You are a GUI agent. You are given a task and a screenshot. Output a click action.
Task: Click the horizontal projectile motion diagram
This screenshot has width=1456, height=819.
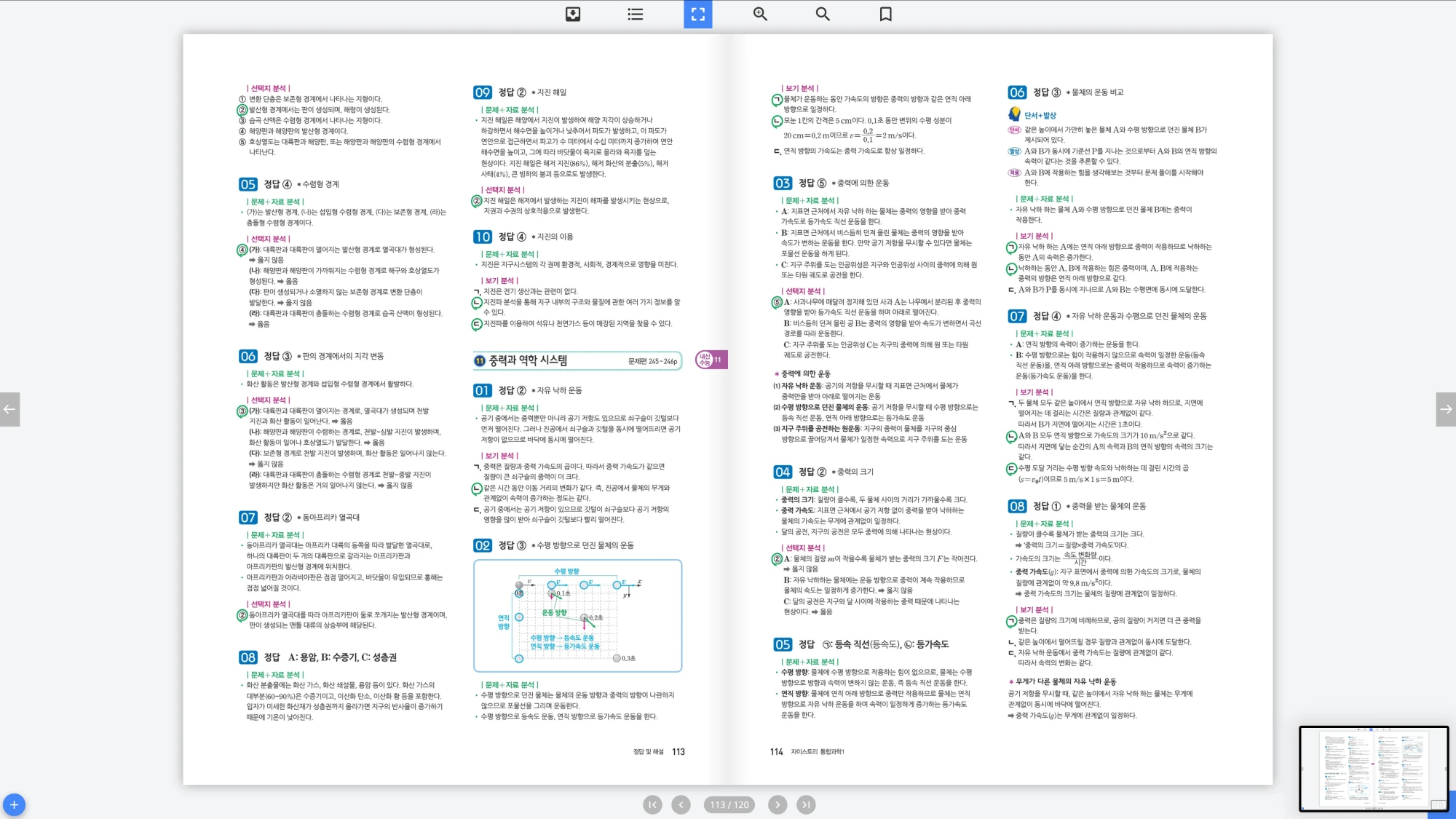tap(577, 616)
